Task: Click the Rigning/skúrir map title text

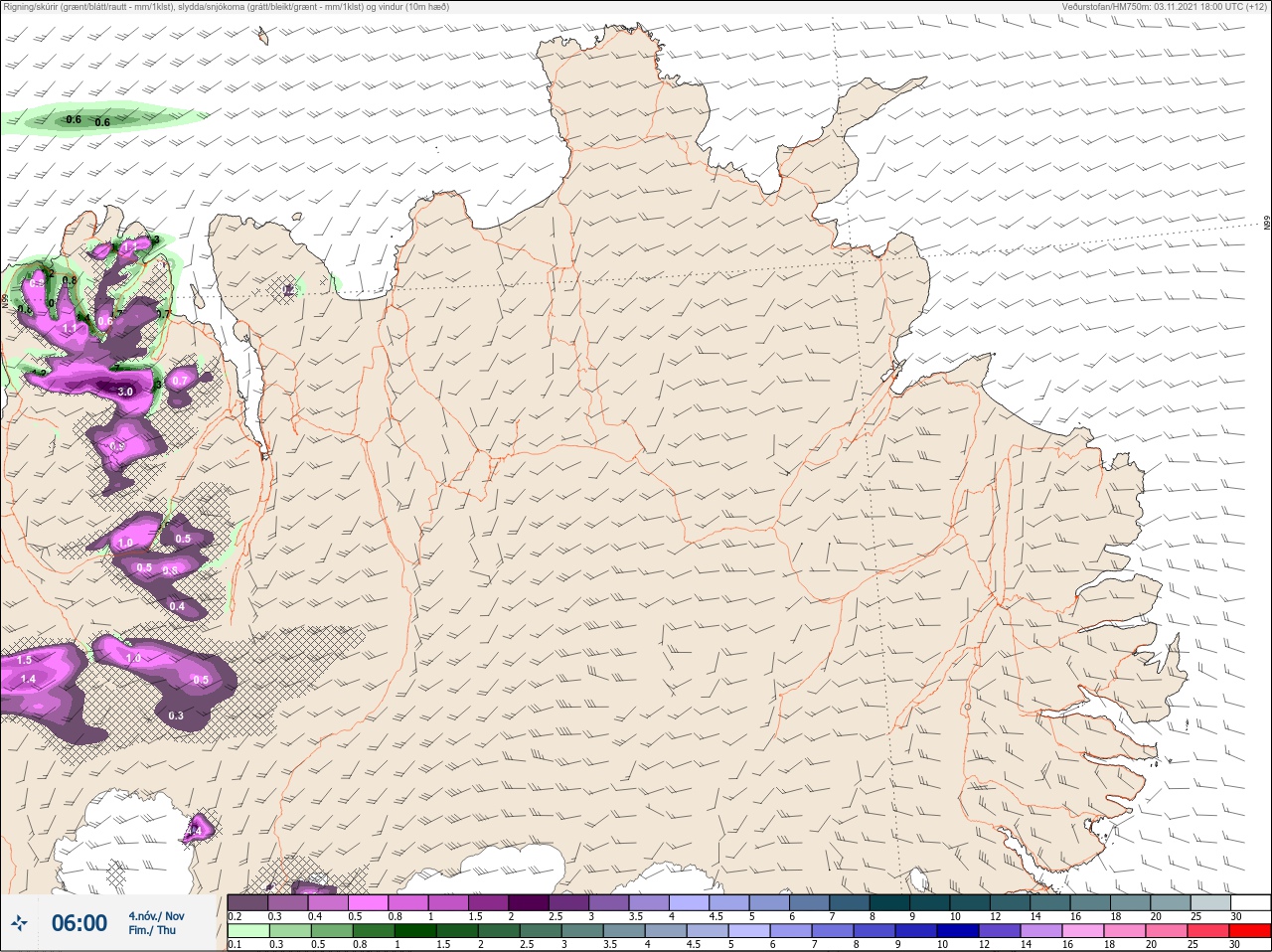Action: (x=227, y=7)
